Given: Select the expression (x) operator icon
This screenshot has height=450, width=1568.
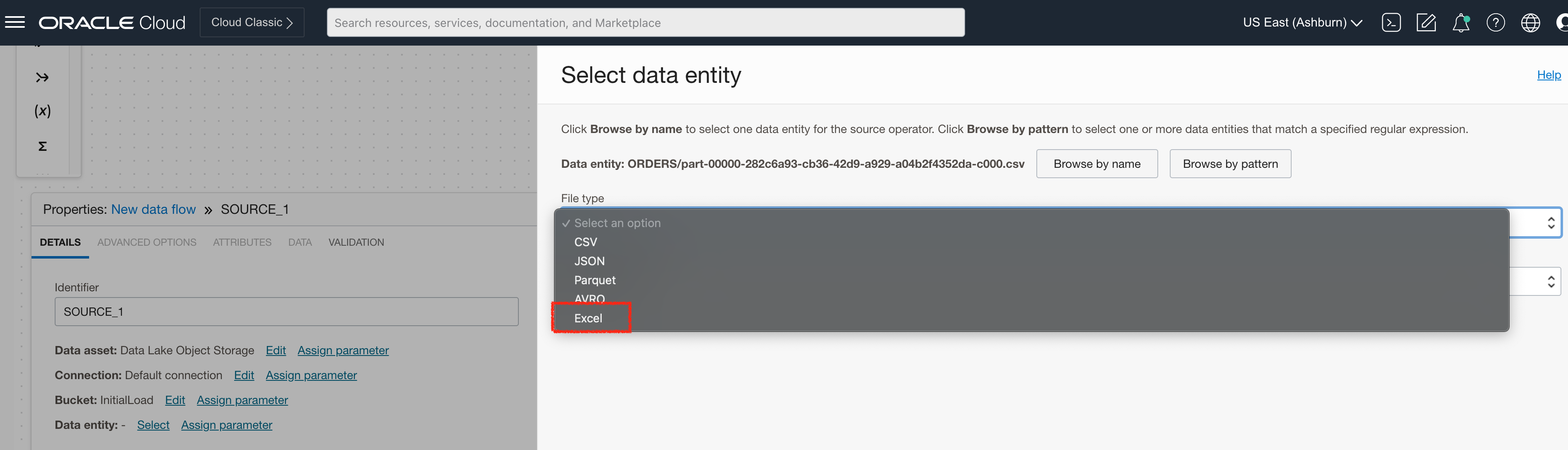Looking at the screenshot, I should (x=42, y=111).
